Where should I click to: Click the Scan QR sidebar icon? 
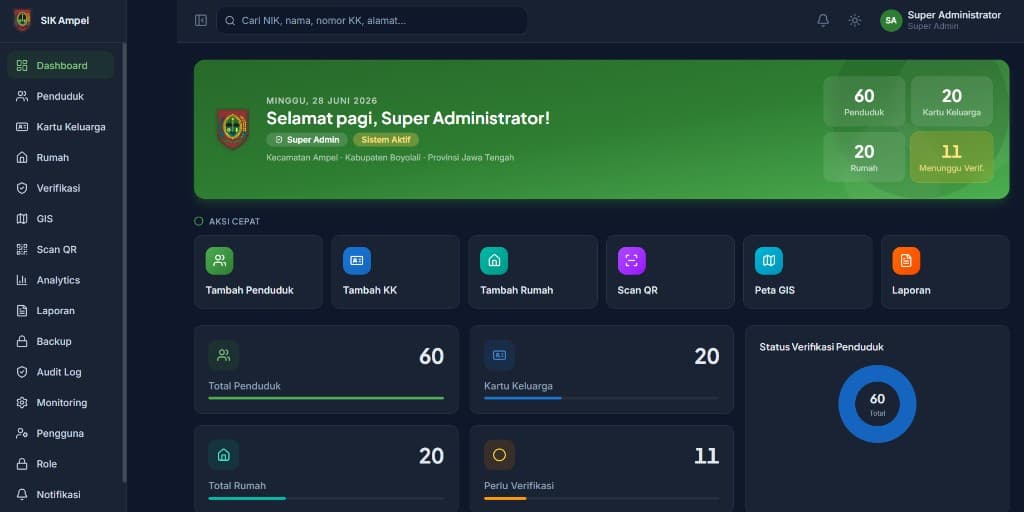(x=22, y=249)
